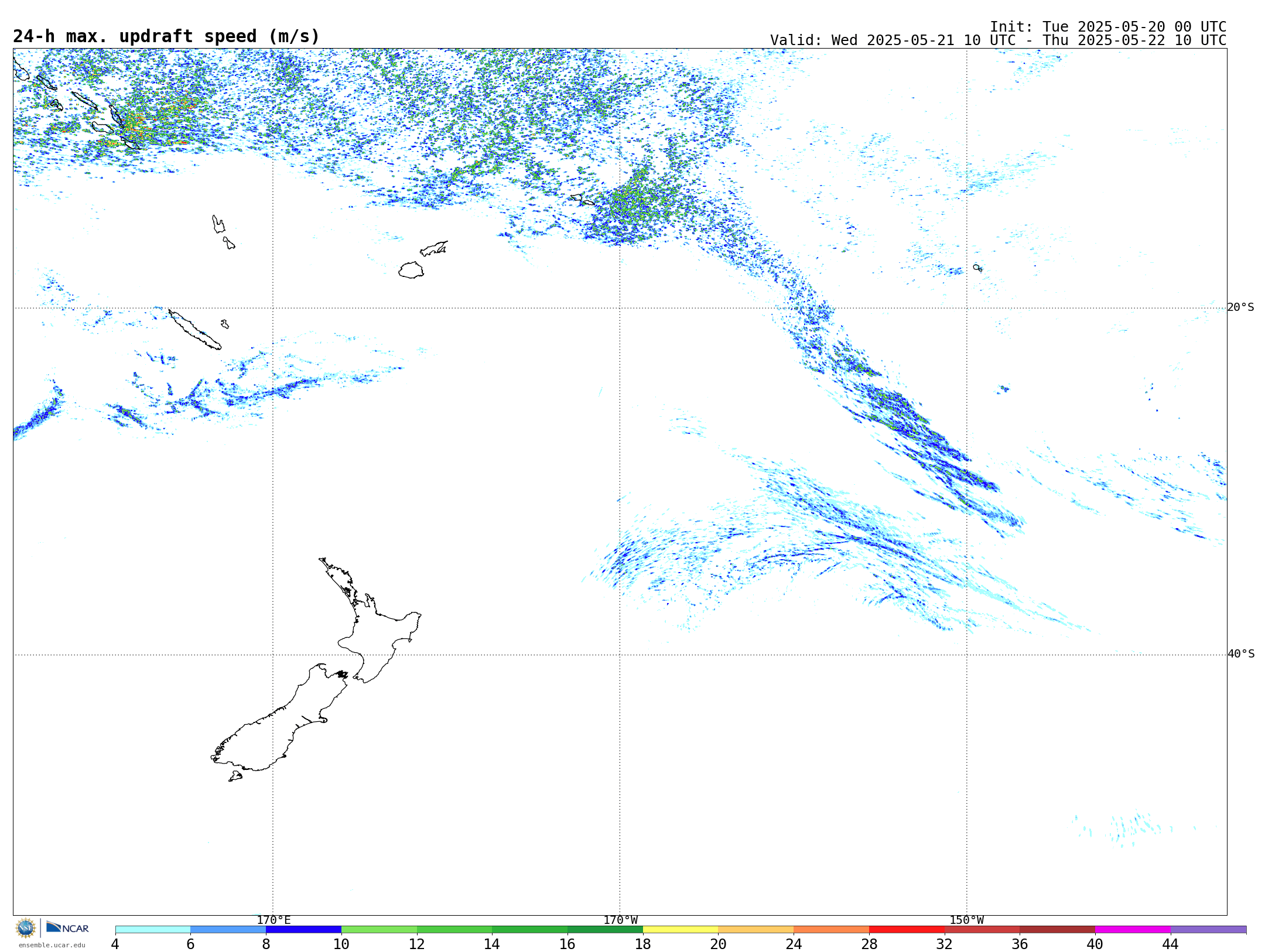Image resolution: width=1265 pixels, height=952 pixels.
Task: Click the 40°S latitude label
Action: click(1241, 654)
